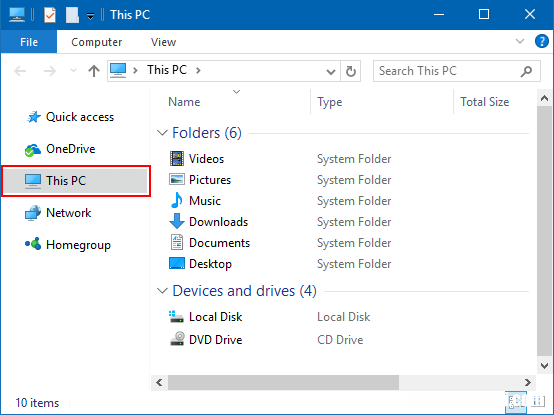This screenshot has height=415, width=554.
Task: Select the Pictures folder name
Action: point(210,180)
